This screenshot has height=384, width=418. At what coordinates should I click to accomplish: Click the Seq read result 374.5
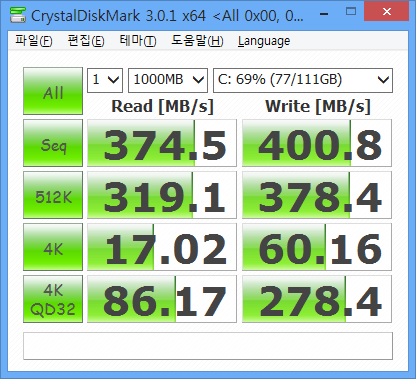tap(162, 143)
